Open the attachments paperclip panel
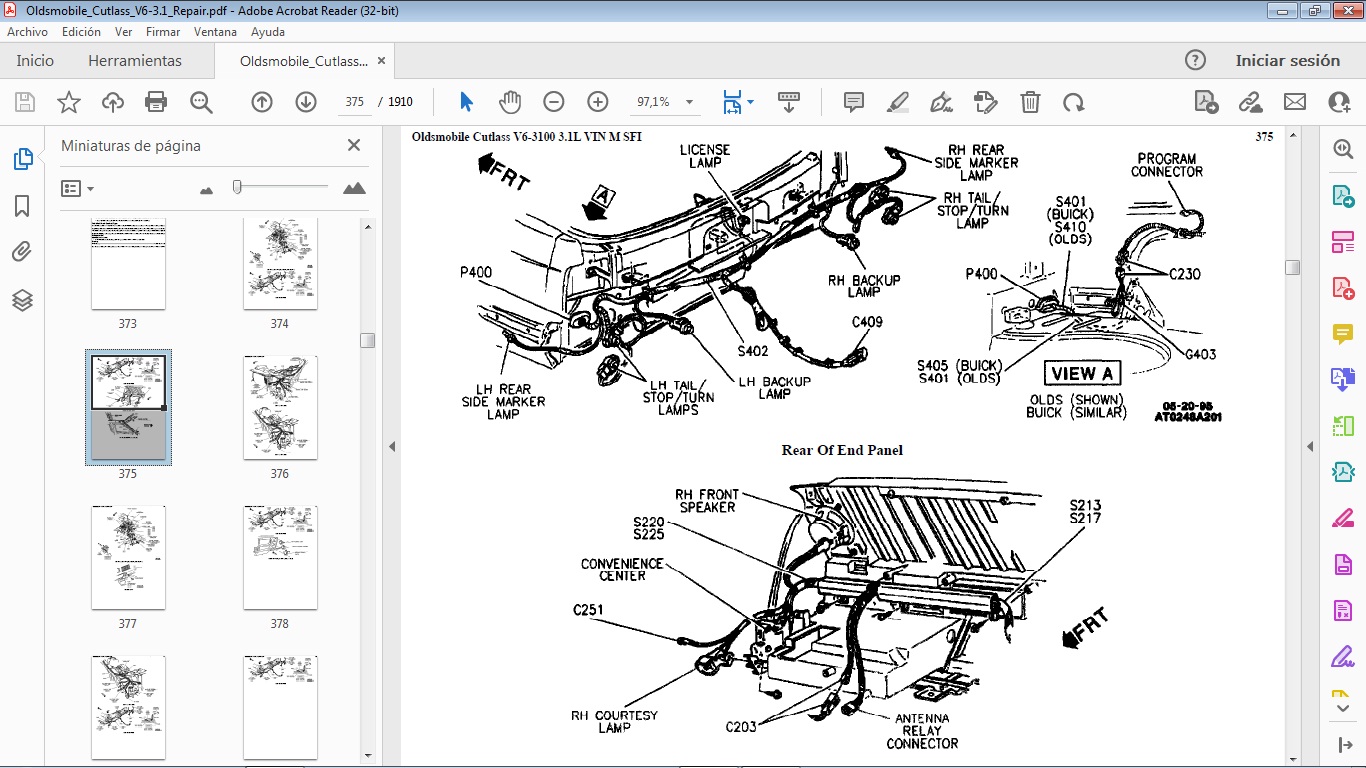Screen dimensions: 1366x768 coord(22,252)
